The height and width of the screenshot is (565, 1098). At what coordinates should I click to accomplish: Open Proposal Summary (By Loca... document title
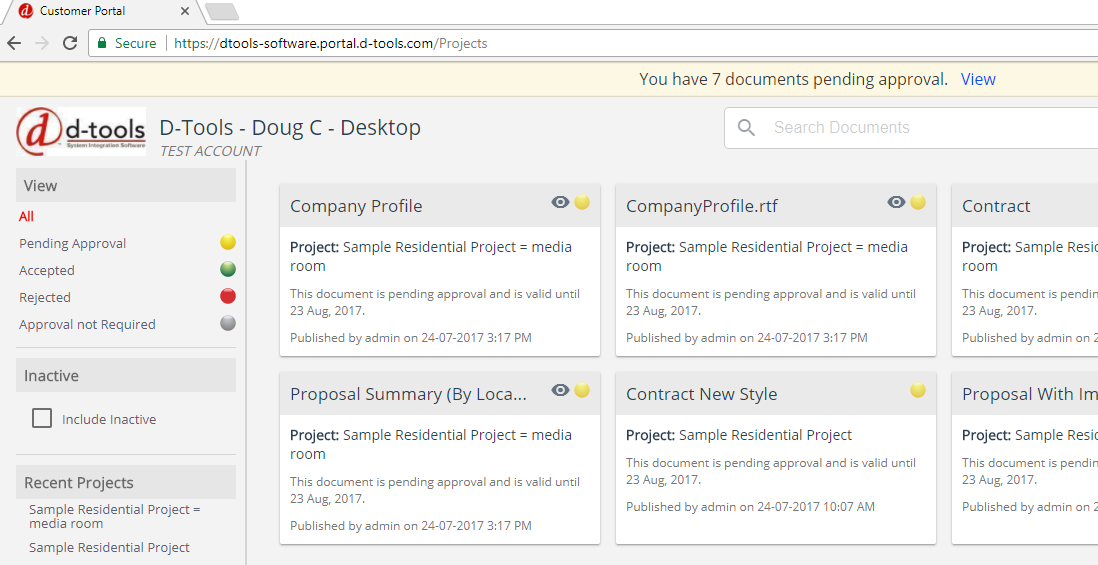point(408,394)
